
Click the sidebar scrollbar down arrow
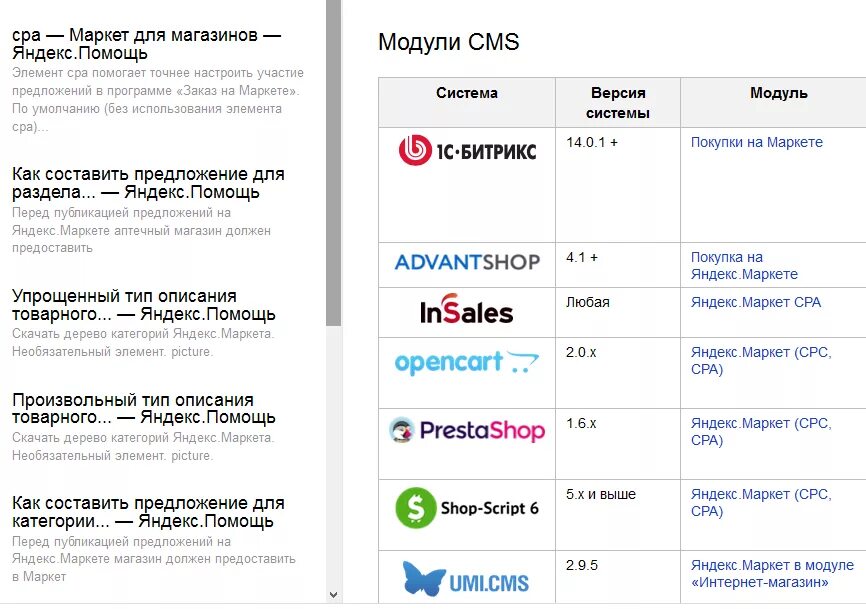click(334, 595)
